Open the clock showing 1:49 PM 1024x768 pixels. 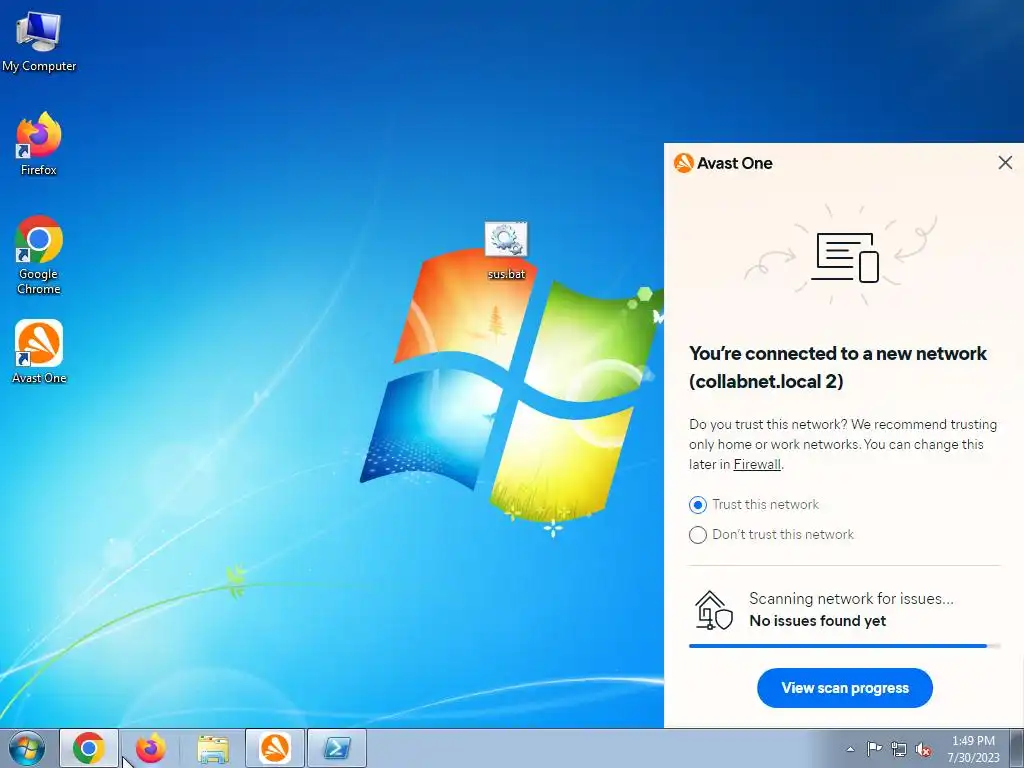tap(973, 749)
